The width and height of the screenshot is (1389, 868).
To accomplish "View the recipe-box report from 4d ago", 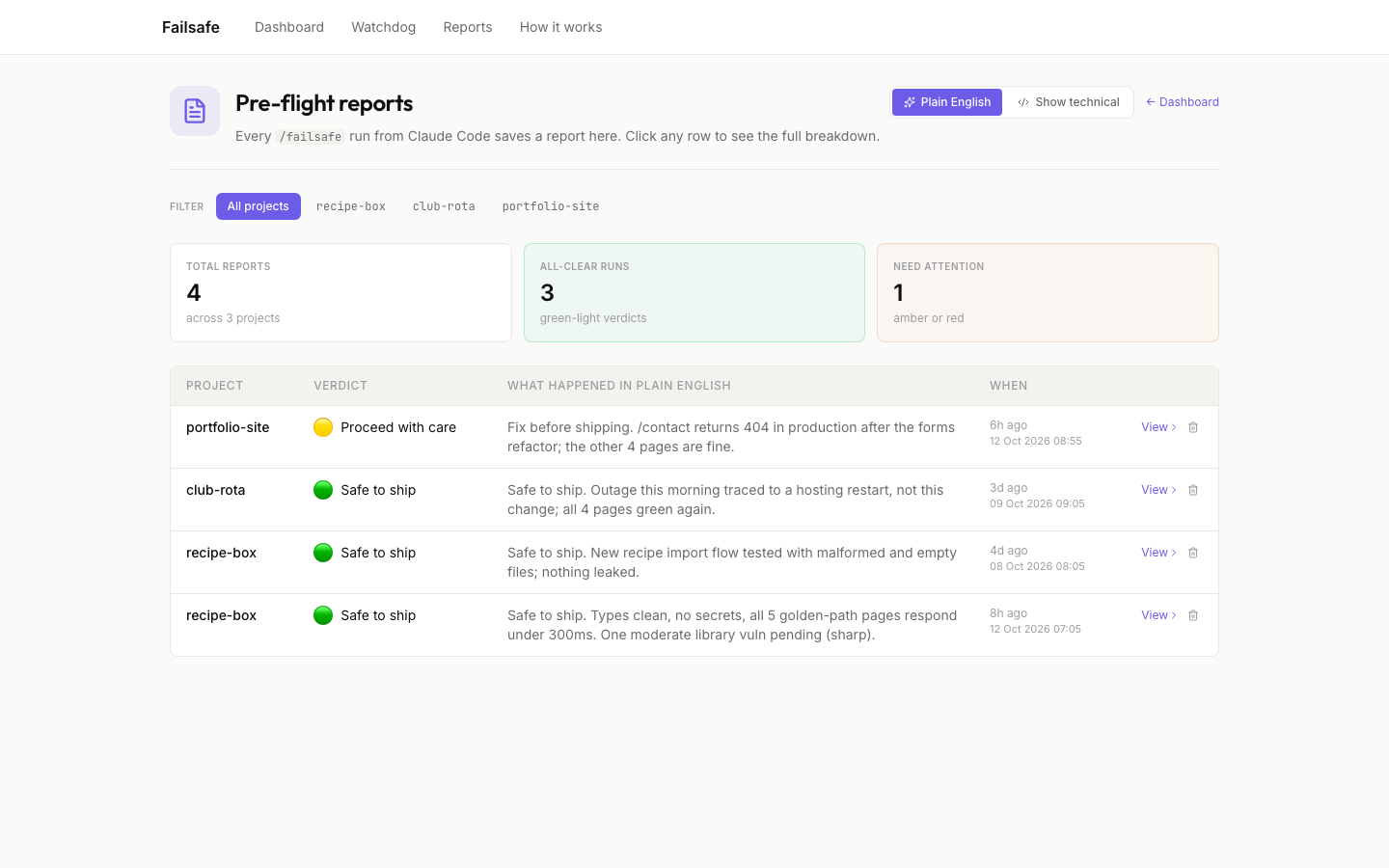I will click(1158, 553).
